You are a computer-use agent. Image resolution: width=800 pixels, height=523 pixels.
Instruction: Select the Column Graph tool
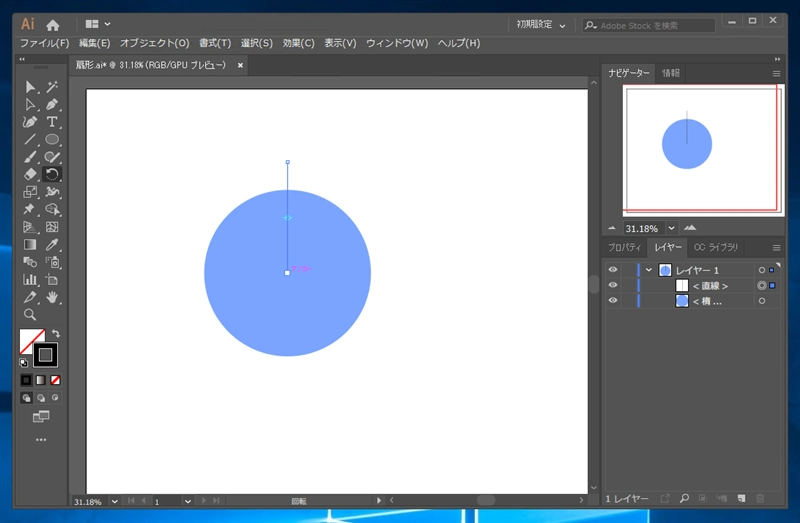tap(30, 280)
